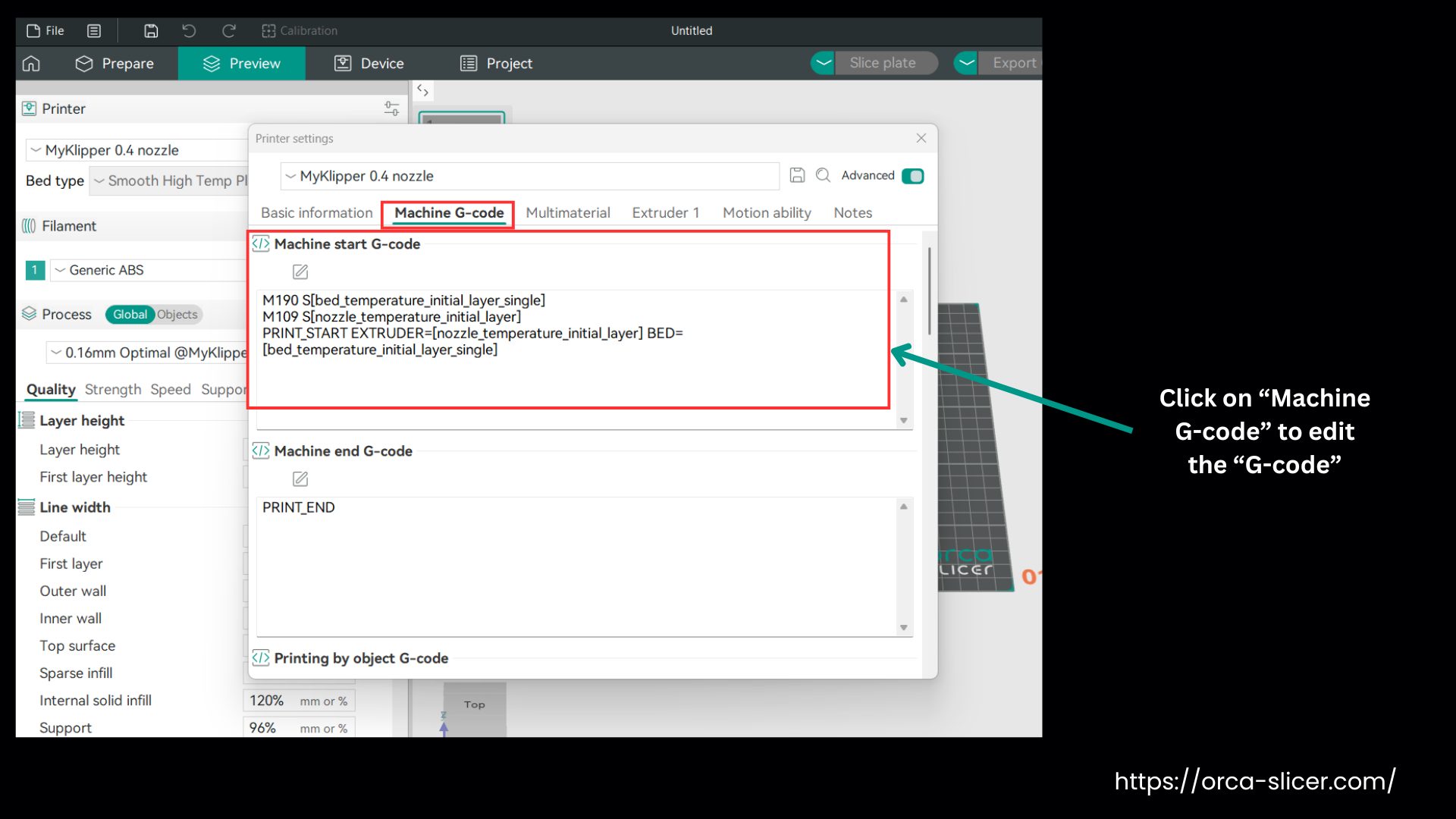Screen dimensions: 1456x819
Task: Edit Machine start G-code with pencil icon
Action: point(300,271)
